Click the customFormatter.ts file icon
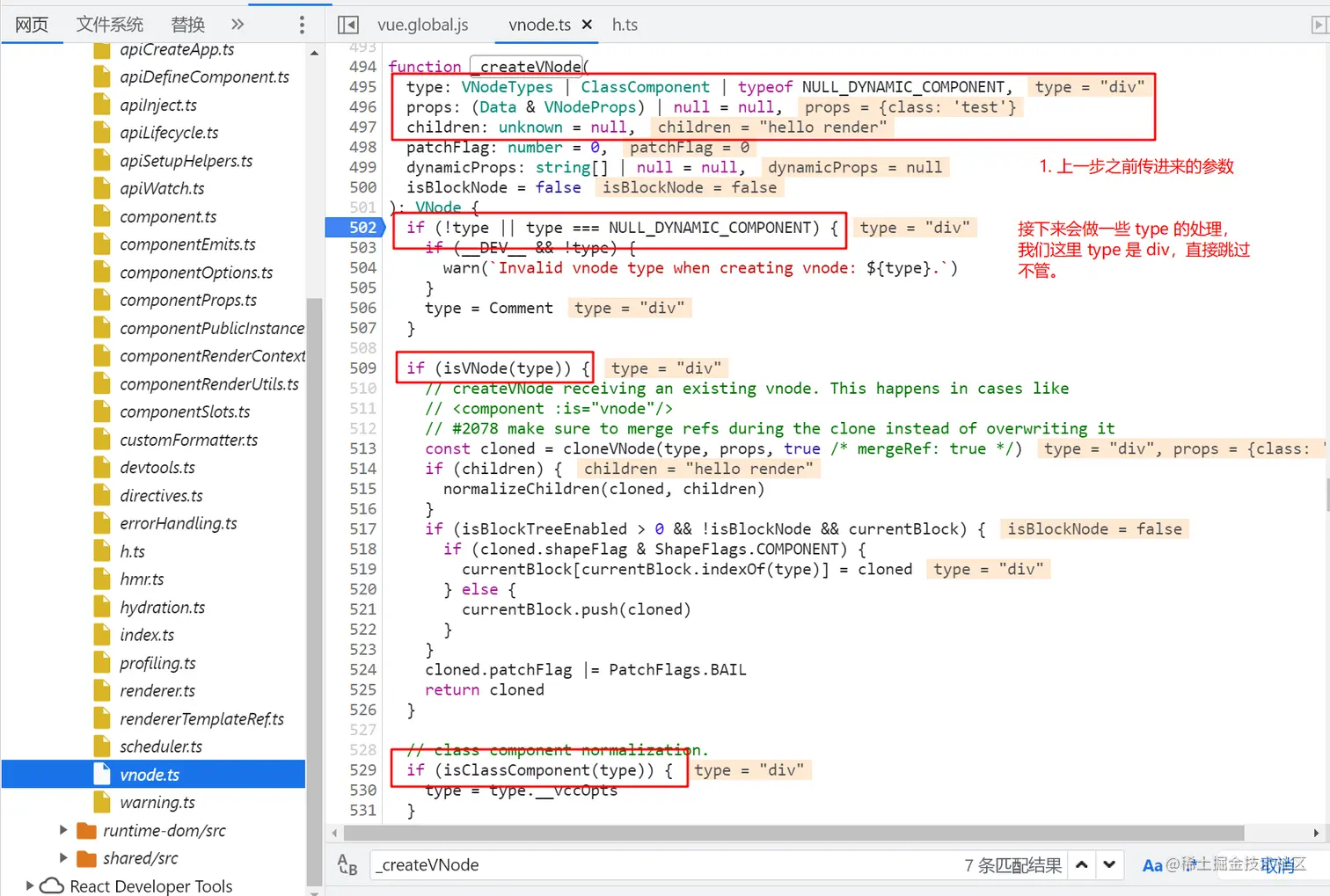 point(102,440)
